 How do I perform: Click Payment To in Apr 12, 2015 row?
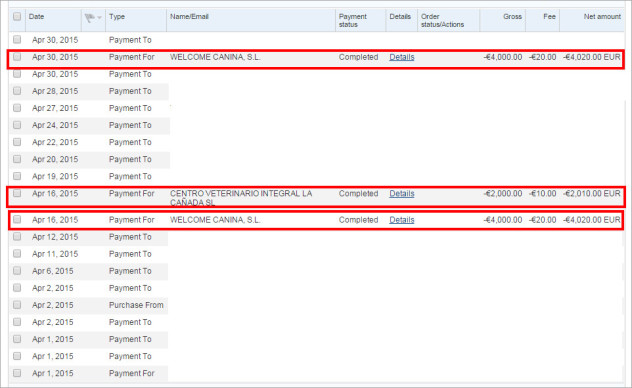point(130,237)
